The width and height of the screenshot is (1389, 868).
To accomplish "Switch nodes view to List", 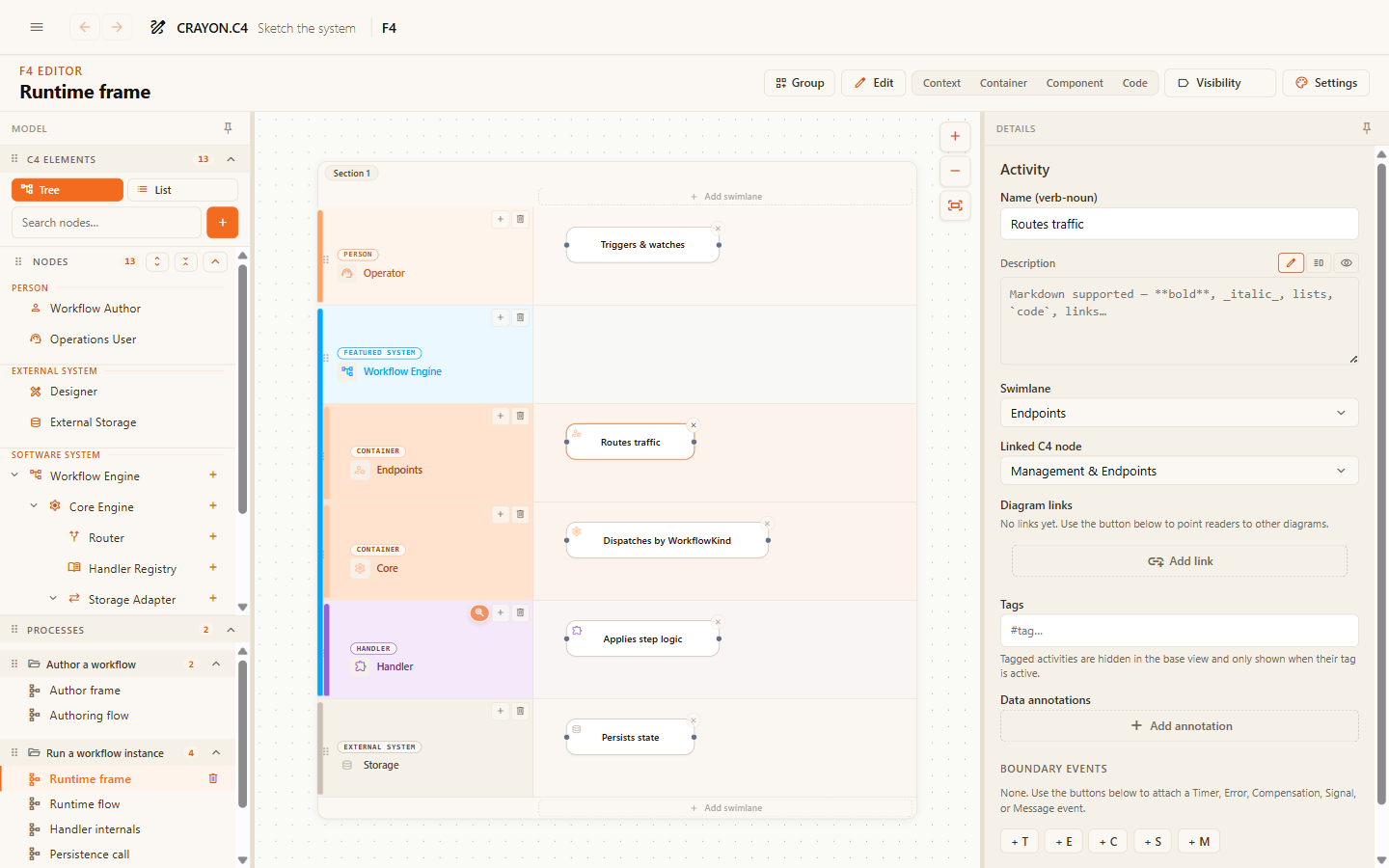I will [182, 190].
